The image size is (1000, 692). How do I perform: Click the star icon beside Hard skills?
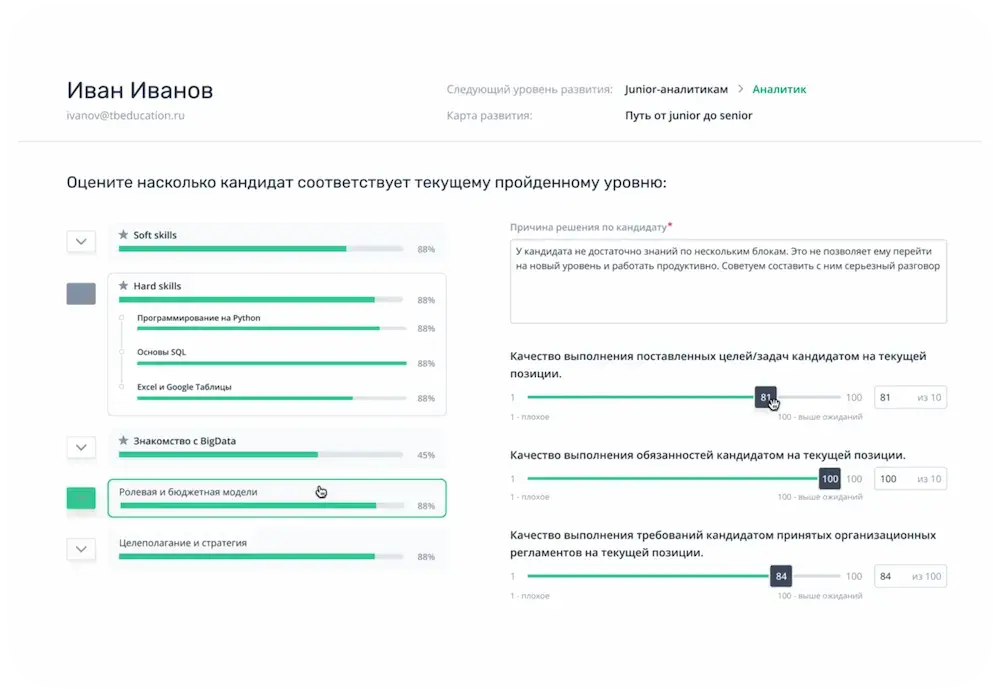pos(124,286)
